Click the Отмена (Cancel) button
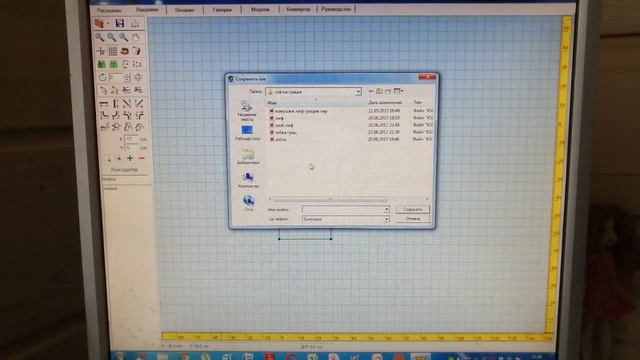640x360 pixels. pos(413,219)
